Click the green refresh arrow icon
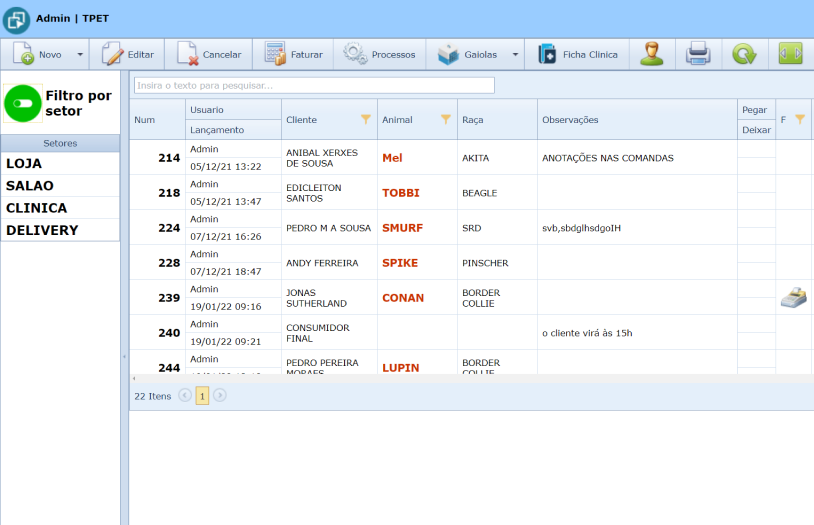Viewport: 814px width, 525px height. [x=744, y=54]
